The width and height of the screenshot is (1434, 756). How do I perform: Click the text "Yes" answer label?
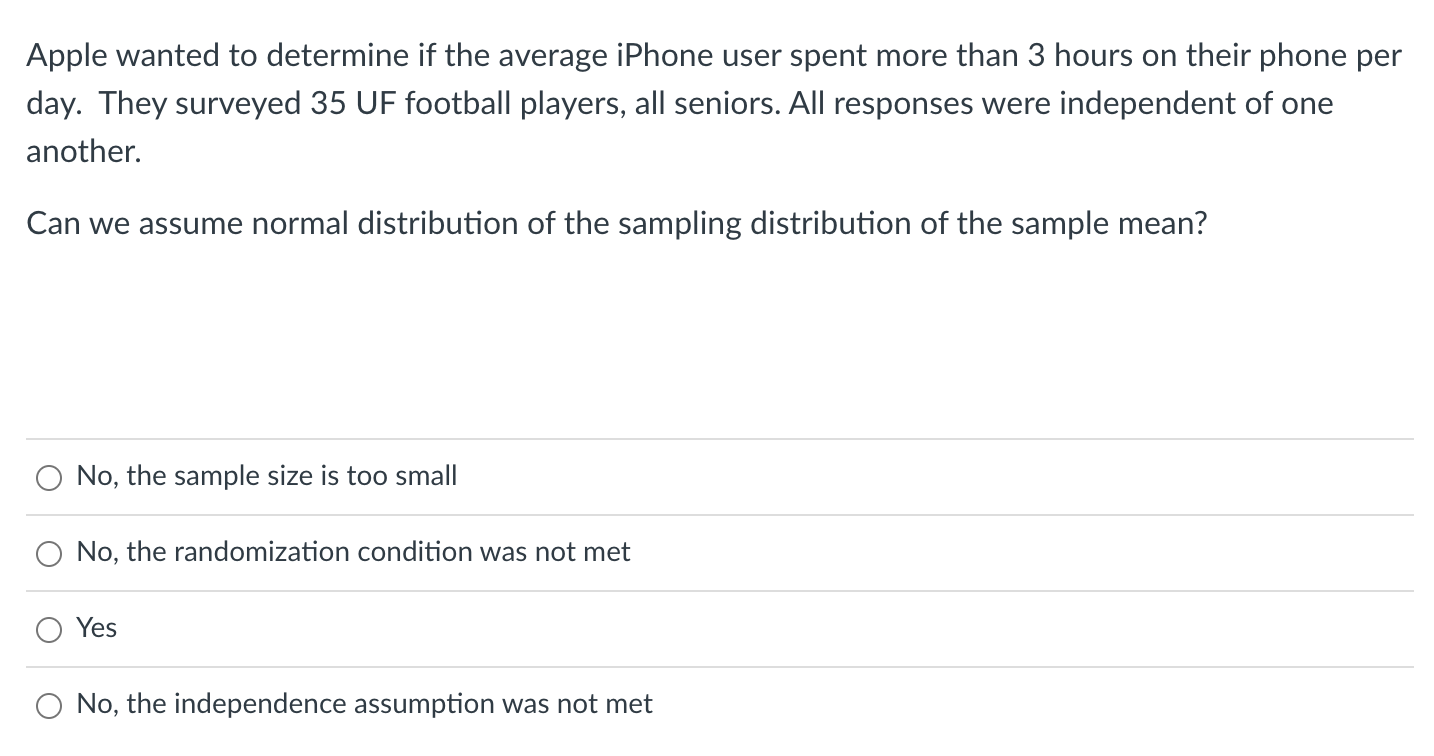[x=95, y=629]
